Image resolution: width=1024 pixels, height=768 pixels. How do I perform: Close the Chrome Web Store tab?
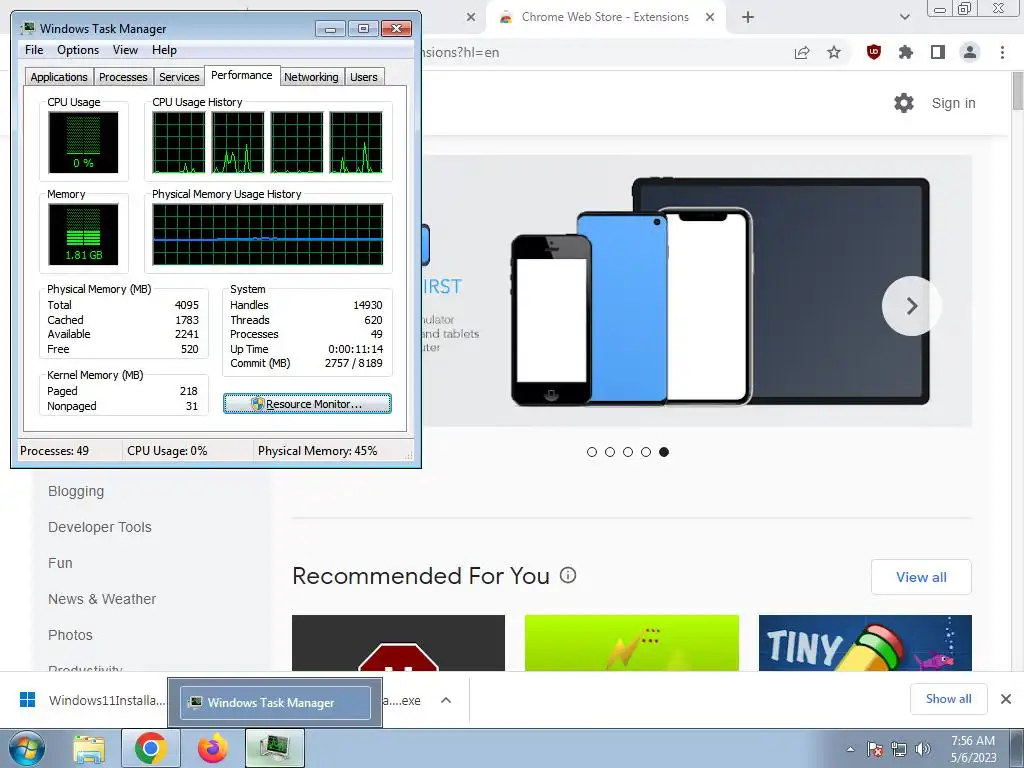pos(710,17)
